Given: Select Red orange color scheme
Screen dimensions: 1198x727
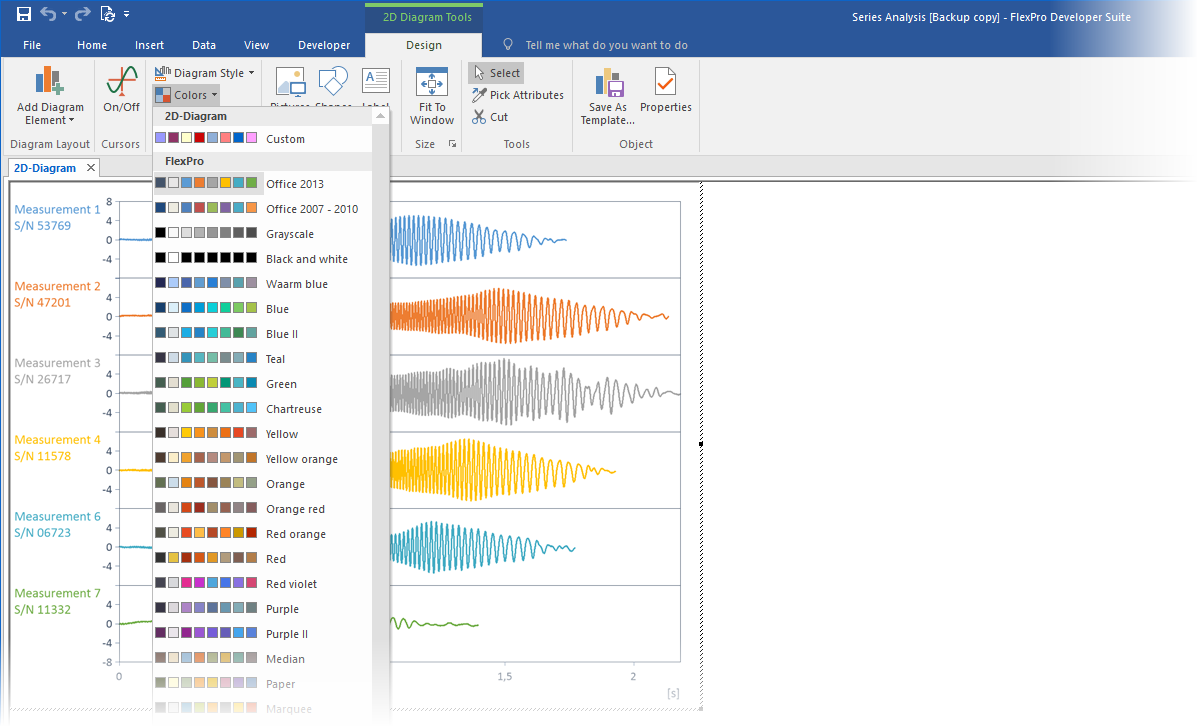Looking at the screenshot, I should tap(263, 534).
